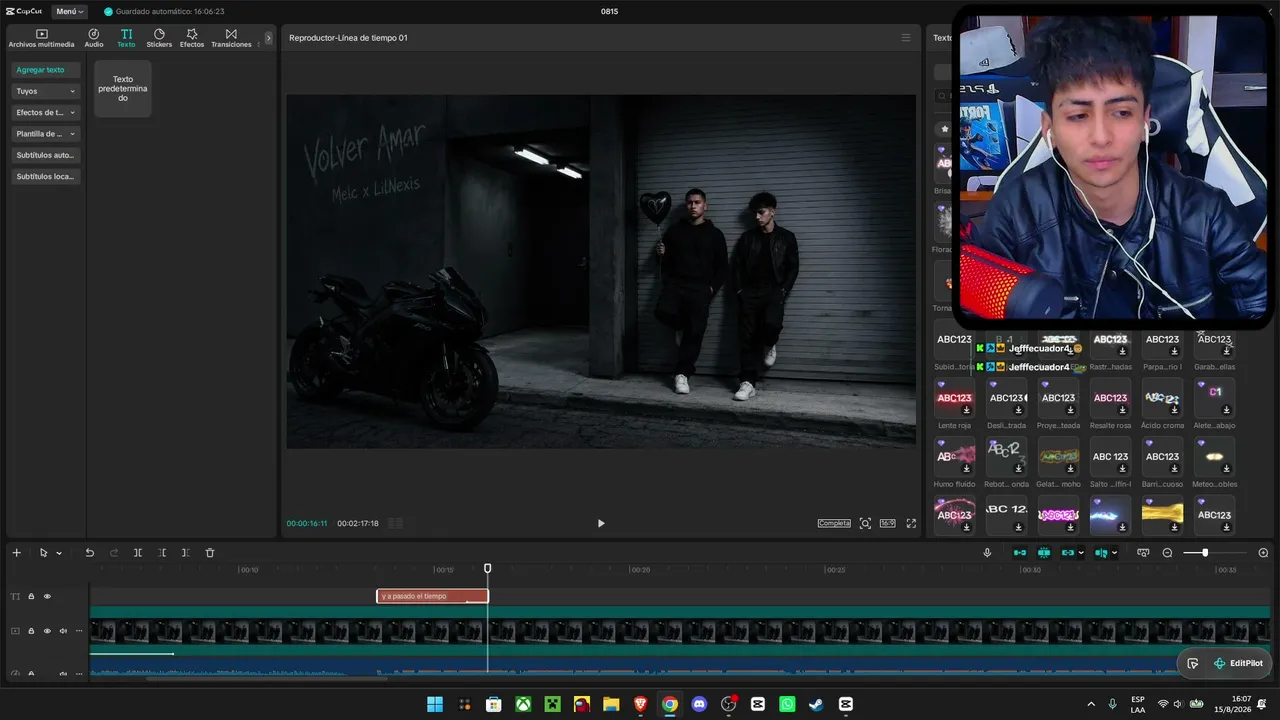This screenshot has height=720, width=1280.
Task: Open Discord from taskbar
Action: [x=699, y=705]
